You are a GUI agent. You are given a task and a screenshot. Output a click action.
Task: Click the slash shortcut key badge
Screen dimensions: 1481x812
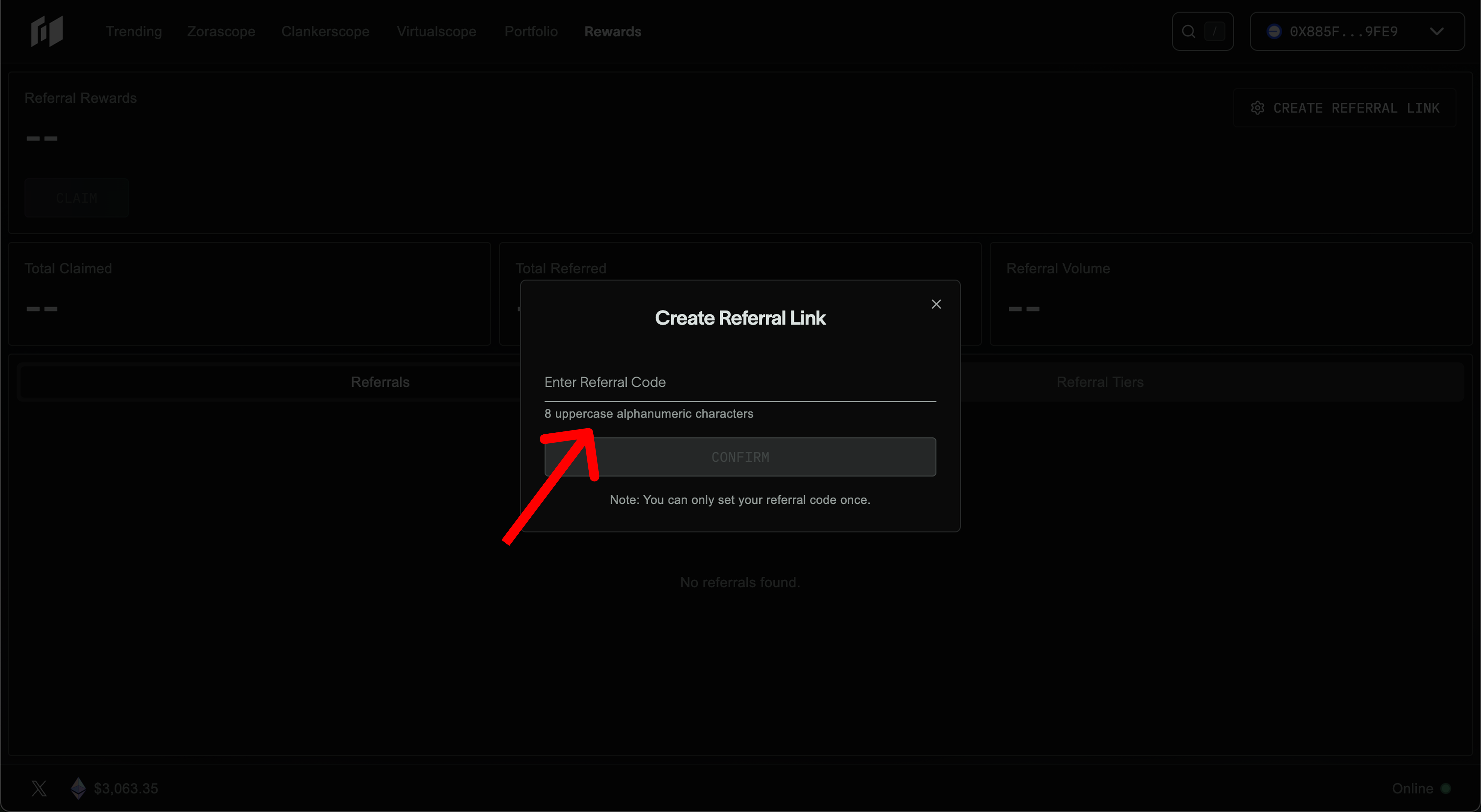(x=1214, y=32)
